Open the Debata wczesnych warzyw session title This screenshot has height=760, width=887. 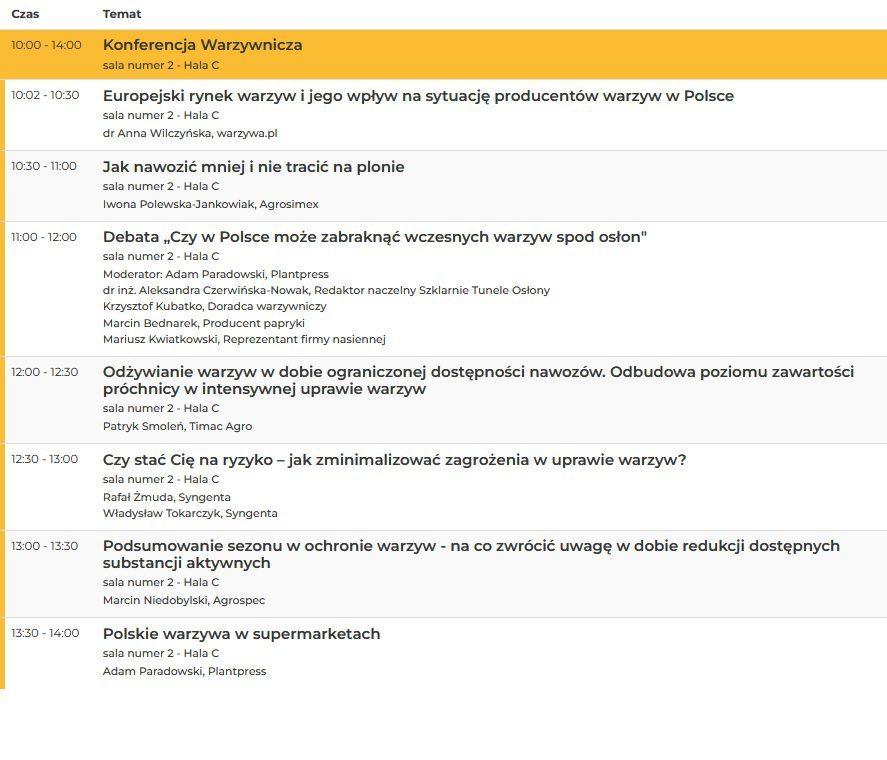[375, 237]
